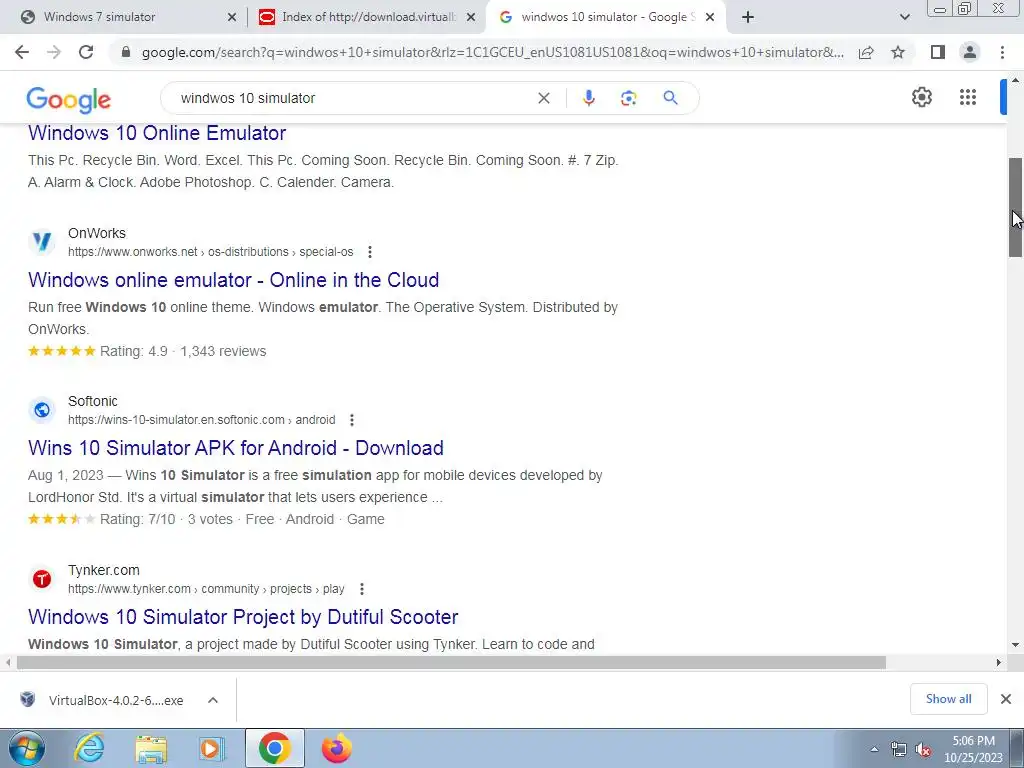This screenshot has height=768, width=1024.
Task: Close the downloads bar with X
Action: [1006, 699]
